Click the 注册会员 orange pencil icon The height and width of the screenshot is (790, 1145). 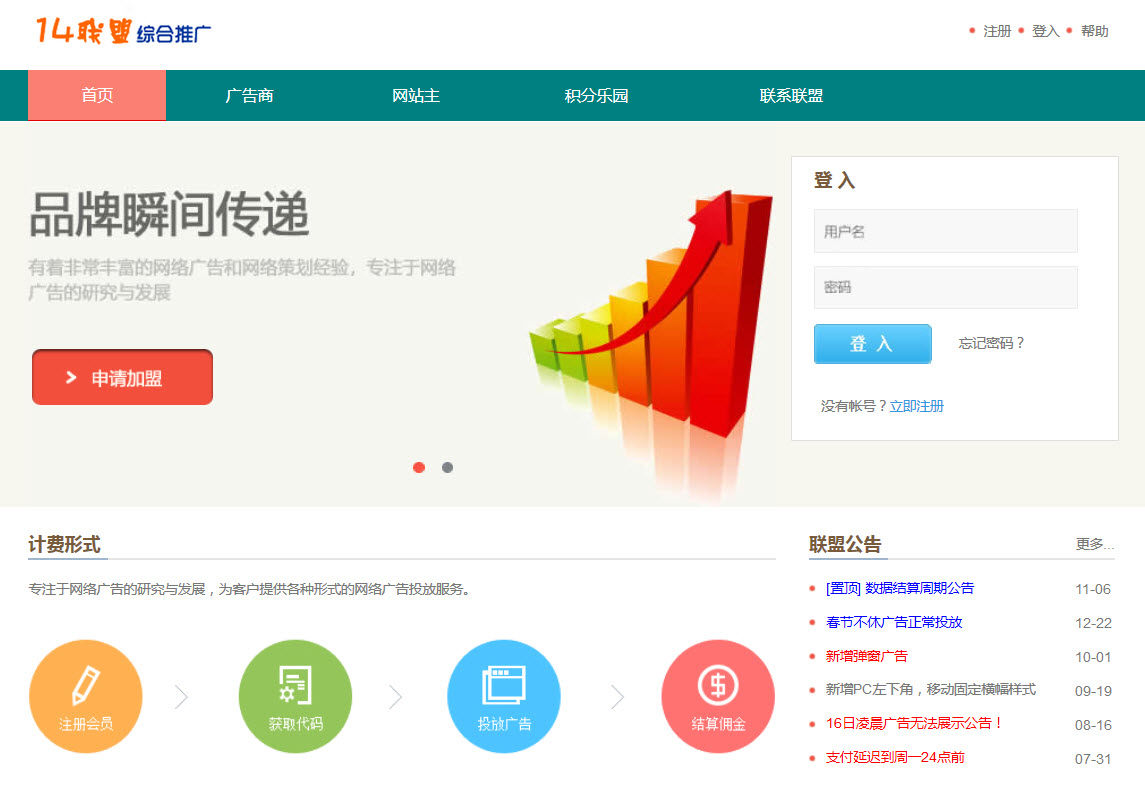pos(86,696)
